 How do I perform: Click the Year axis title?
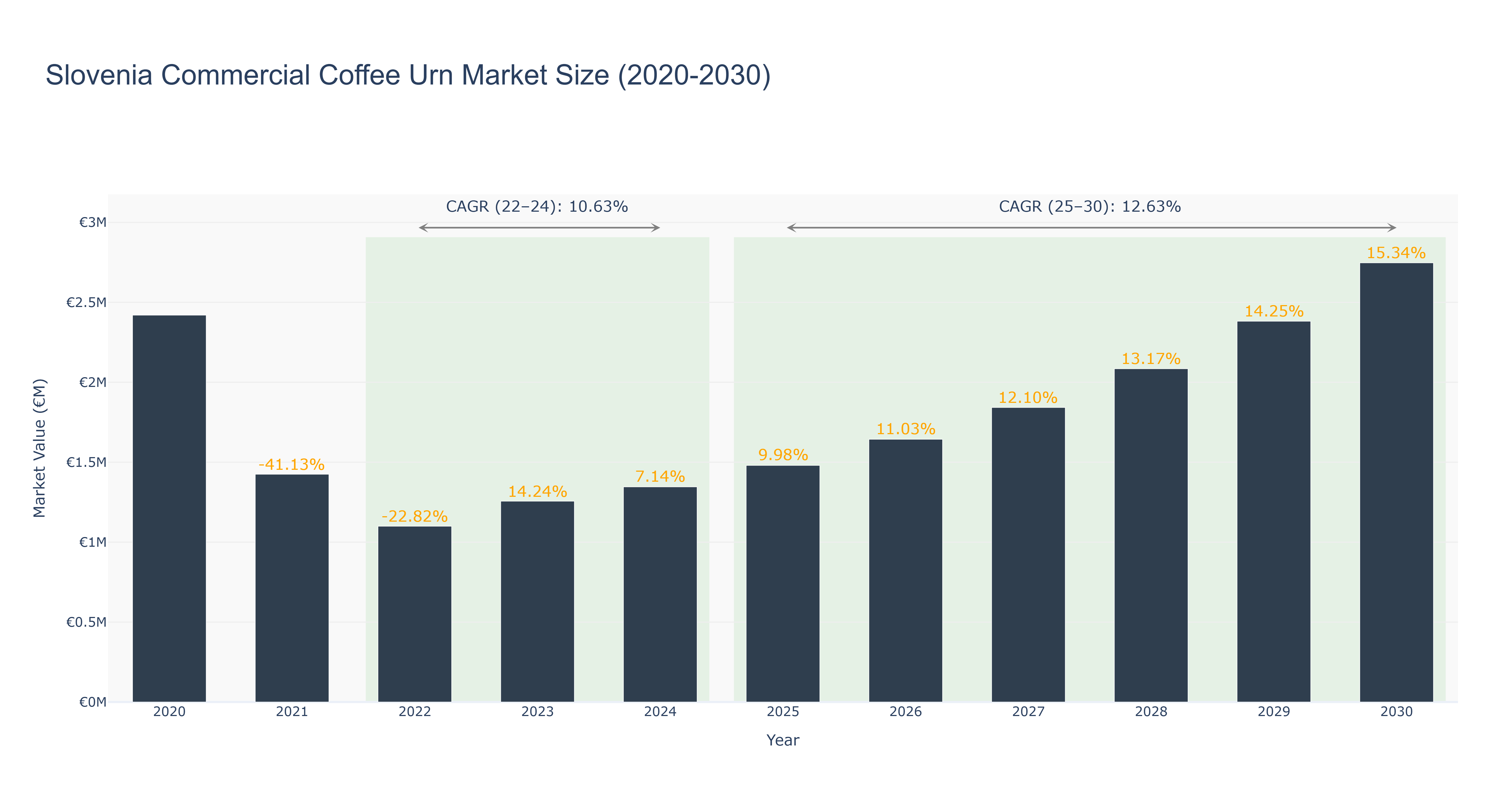(782, 740)
